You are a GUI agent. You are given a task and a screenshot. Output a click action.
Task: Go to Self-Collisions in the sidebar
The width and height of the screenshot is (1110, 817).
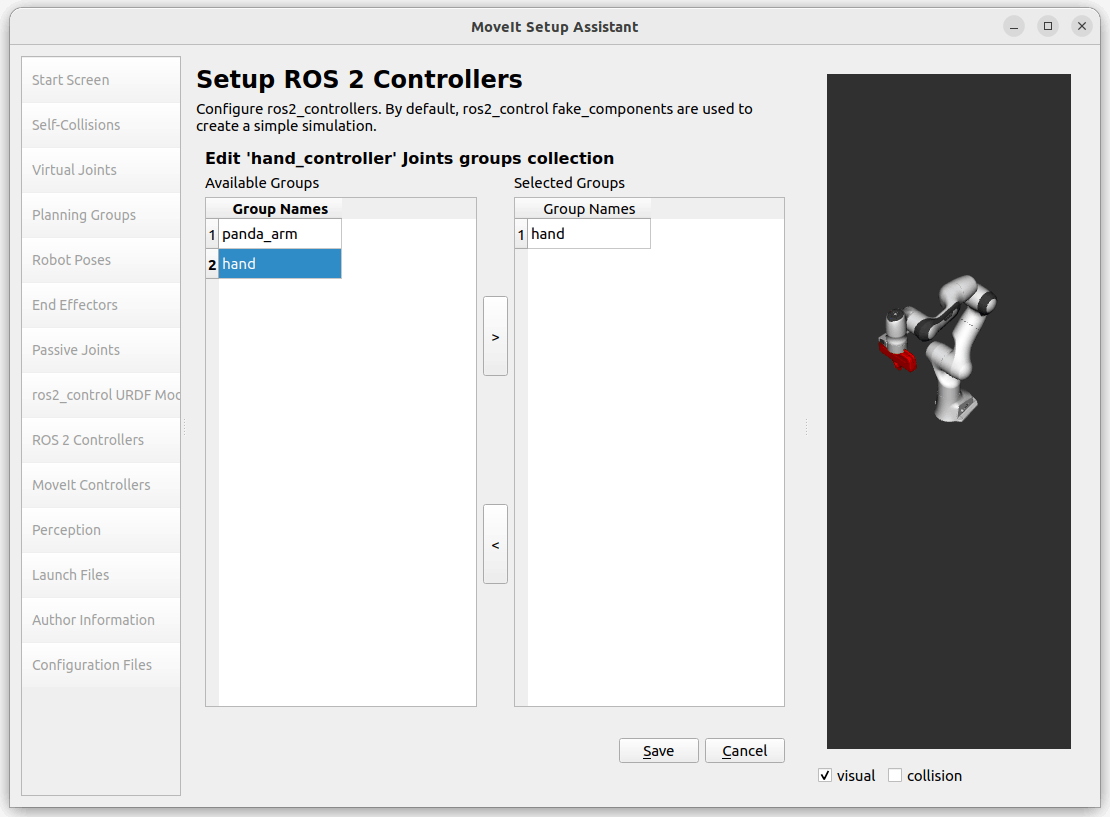pyautogui.click(x=101, y=125)
